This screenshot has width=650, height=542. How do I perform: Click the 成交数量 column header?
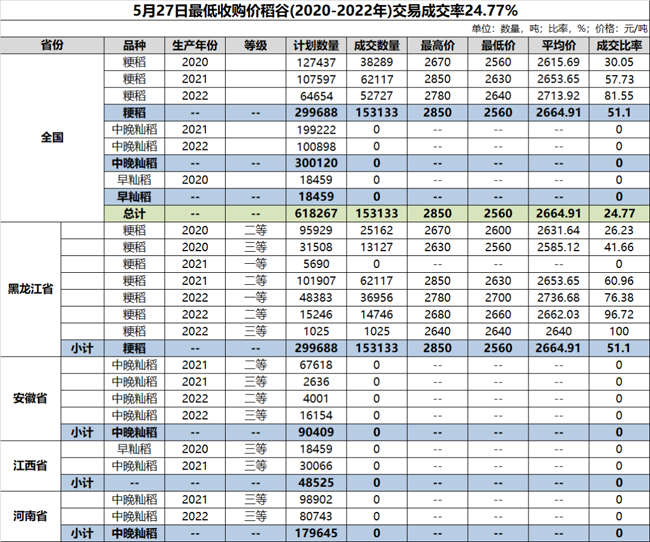(x=378, y=46)
